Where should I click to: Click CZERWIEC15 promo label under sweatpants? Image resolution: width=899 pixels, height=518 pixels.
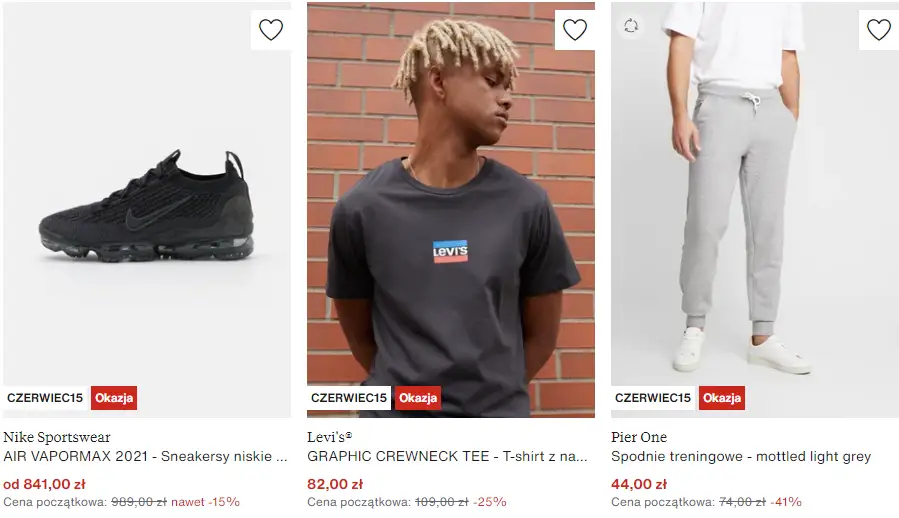[653, 398]
